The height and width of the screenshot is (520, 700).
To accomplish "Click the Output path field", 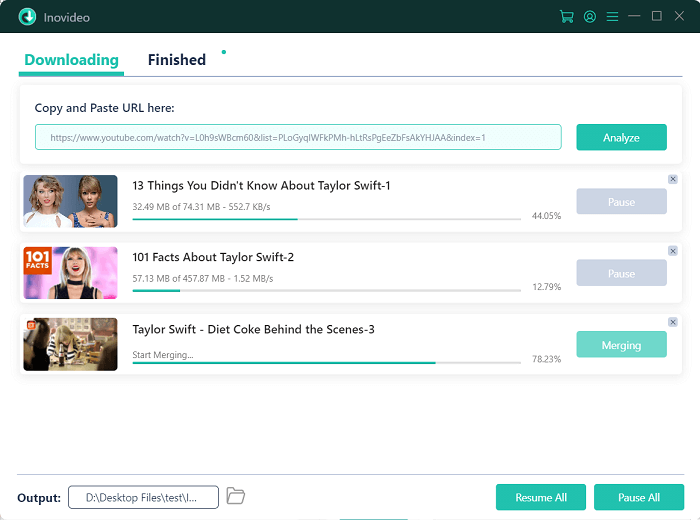I will tap(143, 497).
